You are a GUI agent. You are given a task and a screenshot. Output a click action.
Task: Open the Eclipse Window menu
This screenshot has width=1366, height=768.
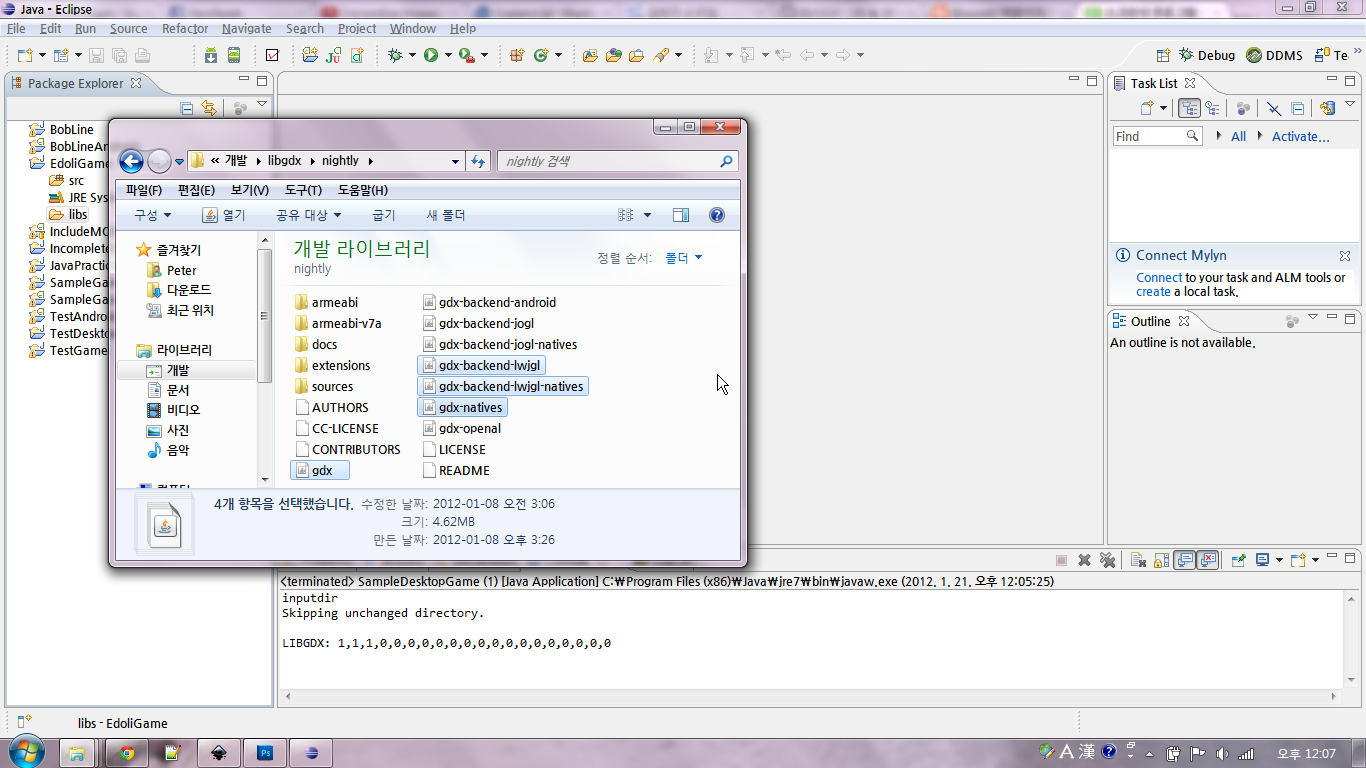click(413, 29)
